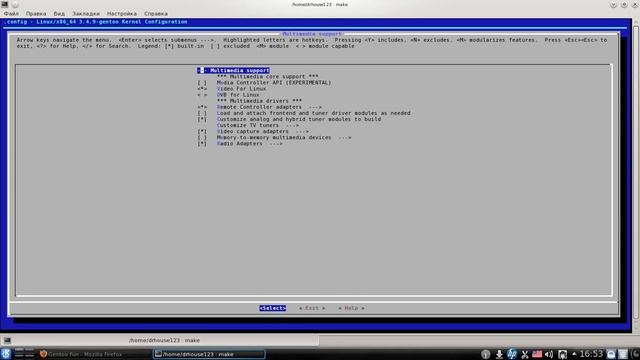Image resolution: width=640 pixels, height=360 pixels.
Task: Click the terminal tab icon at bottom left
Action: pos(7,340)
